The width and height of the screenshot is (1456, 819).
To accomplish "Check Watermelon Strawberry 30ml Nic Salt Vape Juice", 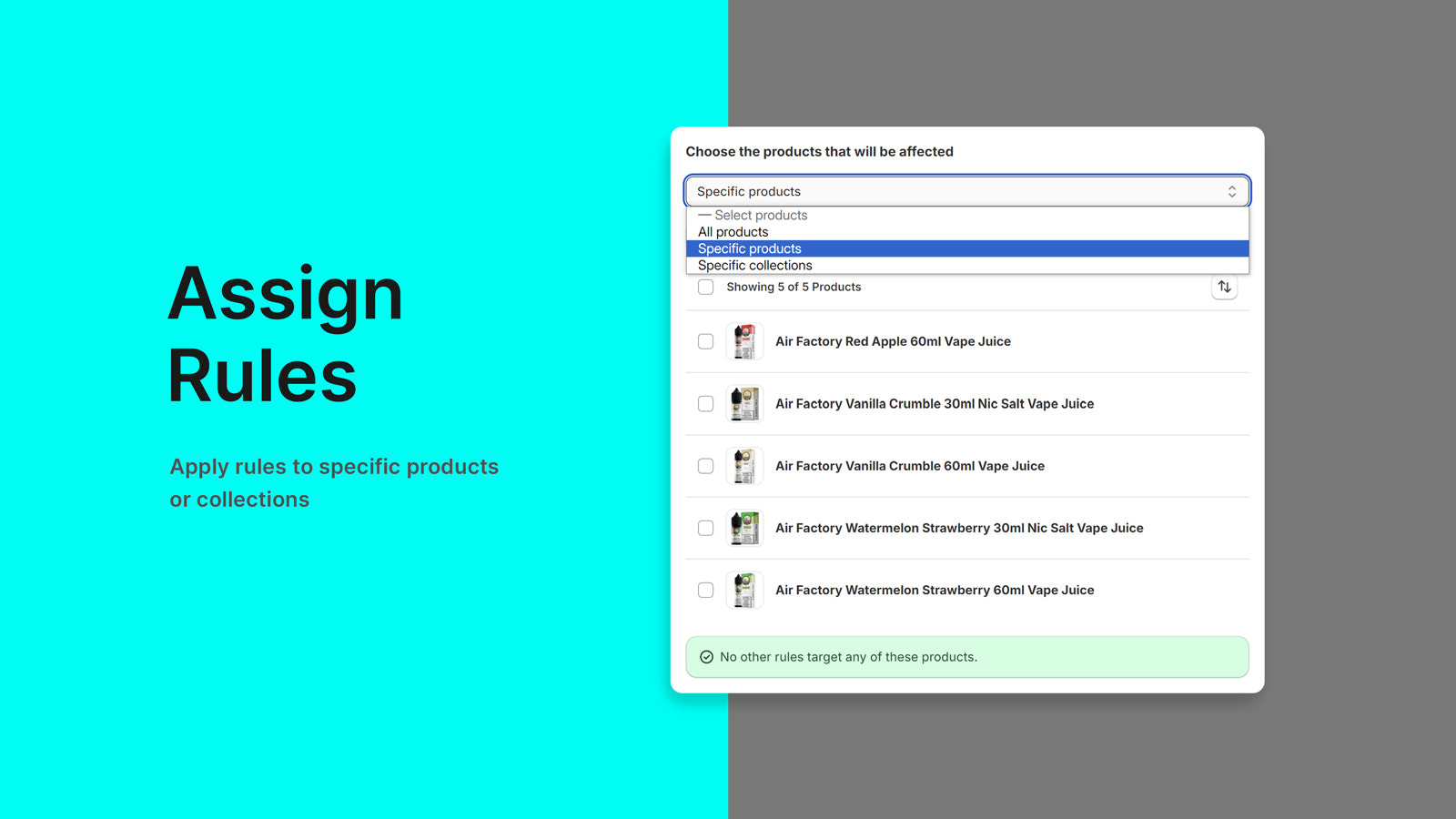I will [705, 528].
